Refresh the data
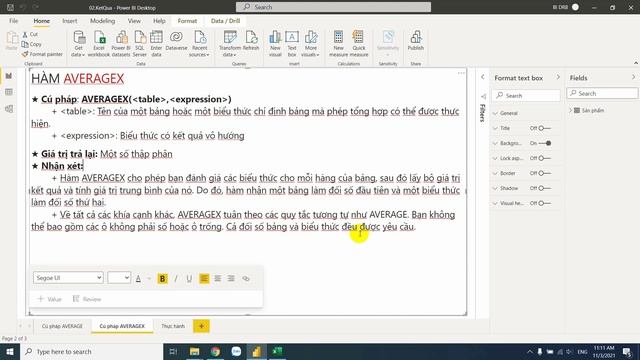The height and width of the screenshot is (360, 640). (251, 41)
